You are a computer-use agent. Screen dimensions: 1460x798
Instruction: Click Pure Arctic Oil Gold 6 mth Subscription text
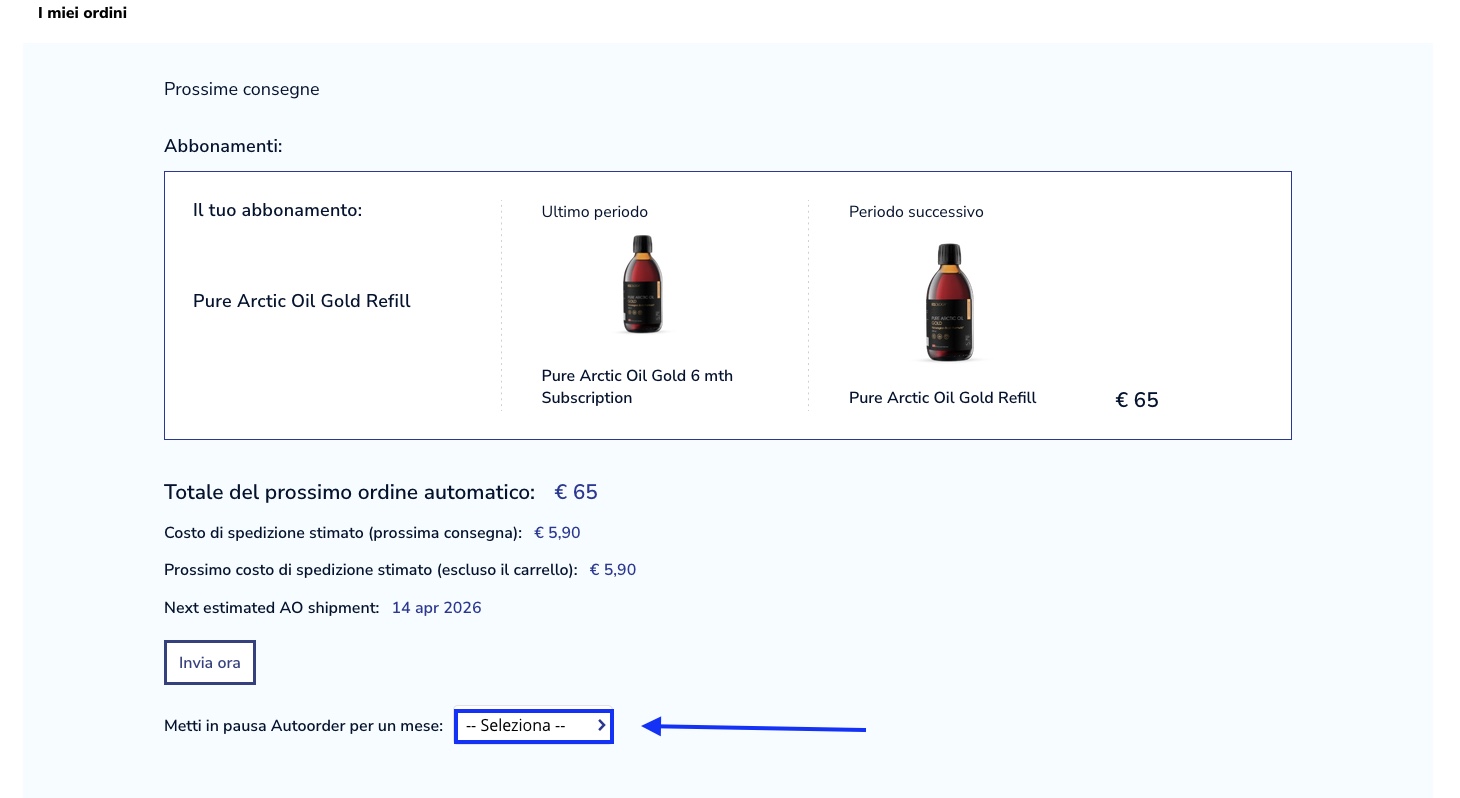(637, 387)
